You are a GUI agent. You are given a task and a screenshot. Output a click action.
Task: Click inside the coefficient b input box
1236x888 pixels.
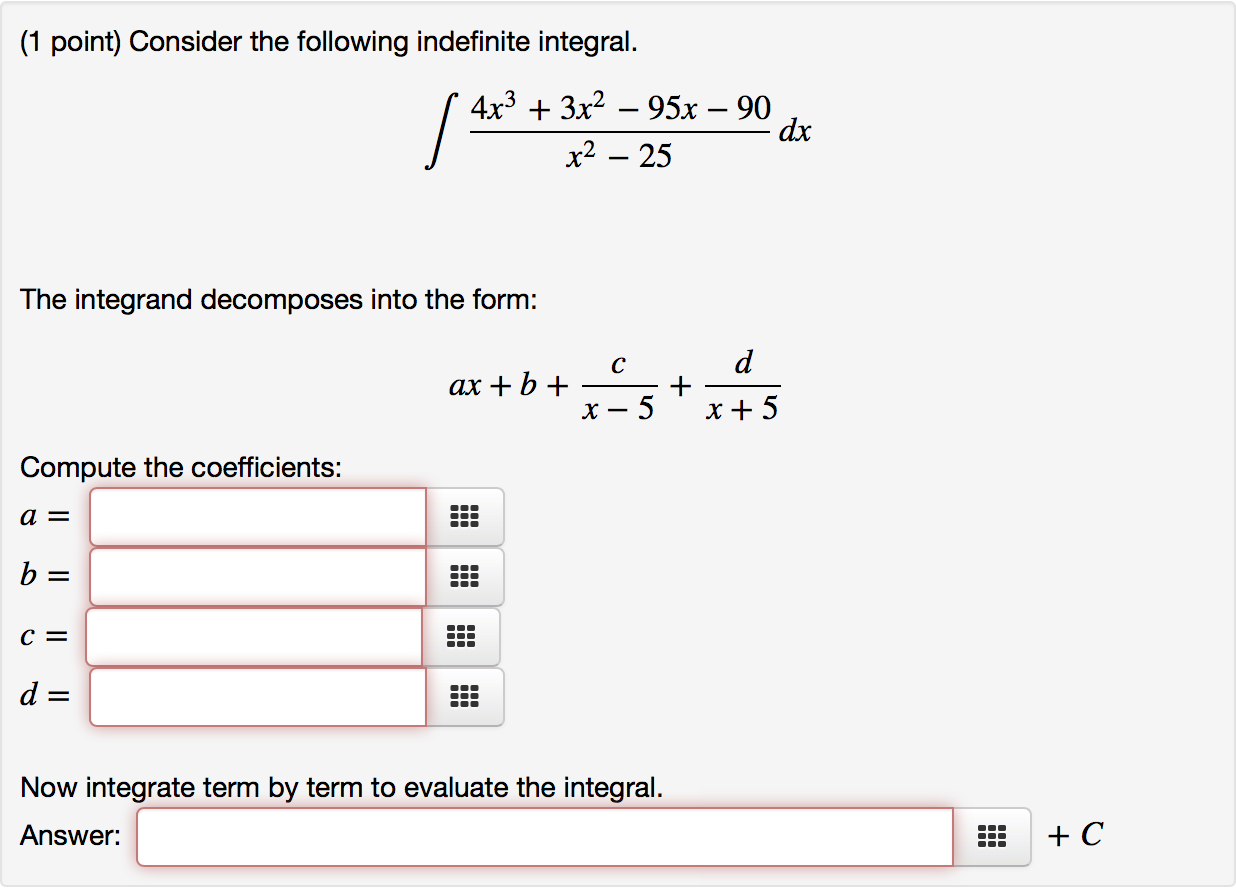[x=255, y=577]
